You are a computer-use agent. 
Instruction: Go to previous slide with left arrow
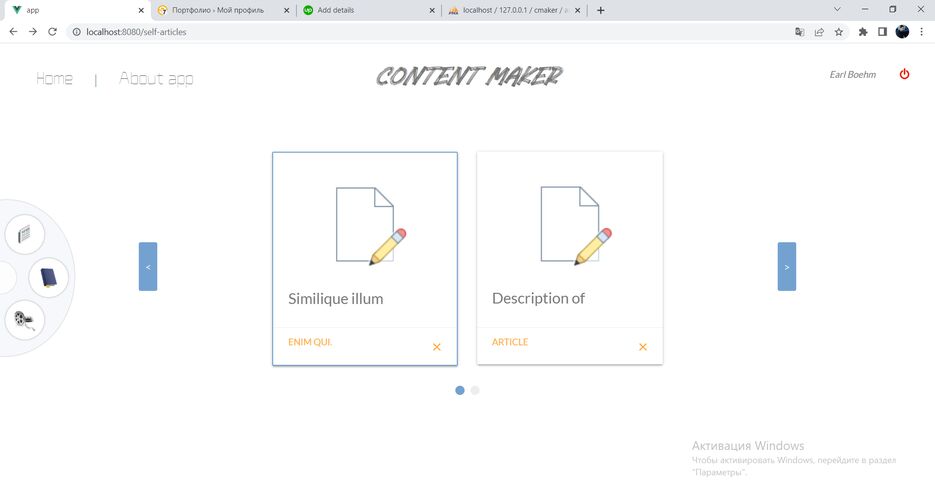(x=148, y=267)
